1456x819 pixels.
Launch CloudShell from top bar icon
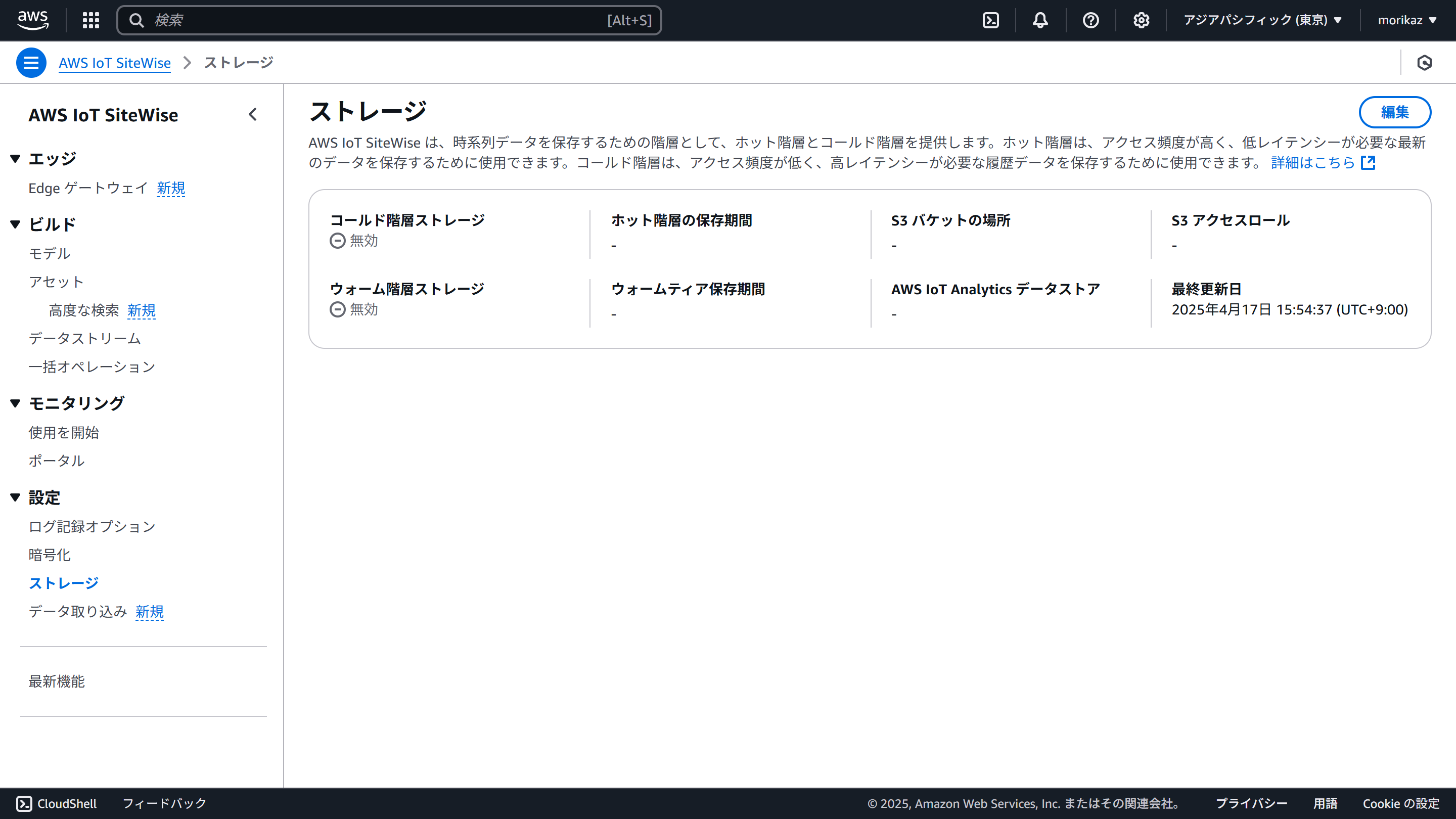[990, 20]
